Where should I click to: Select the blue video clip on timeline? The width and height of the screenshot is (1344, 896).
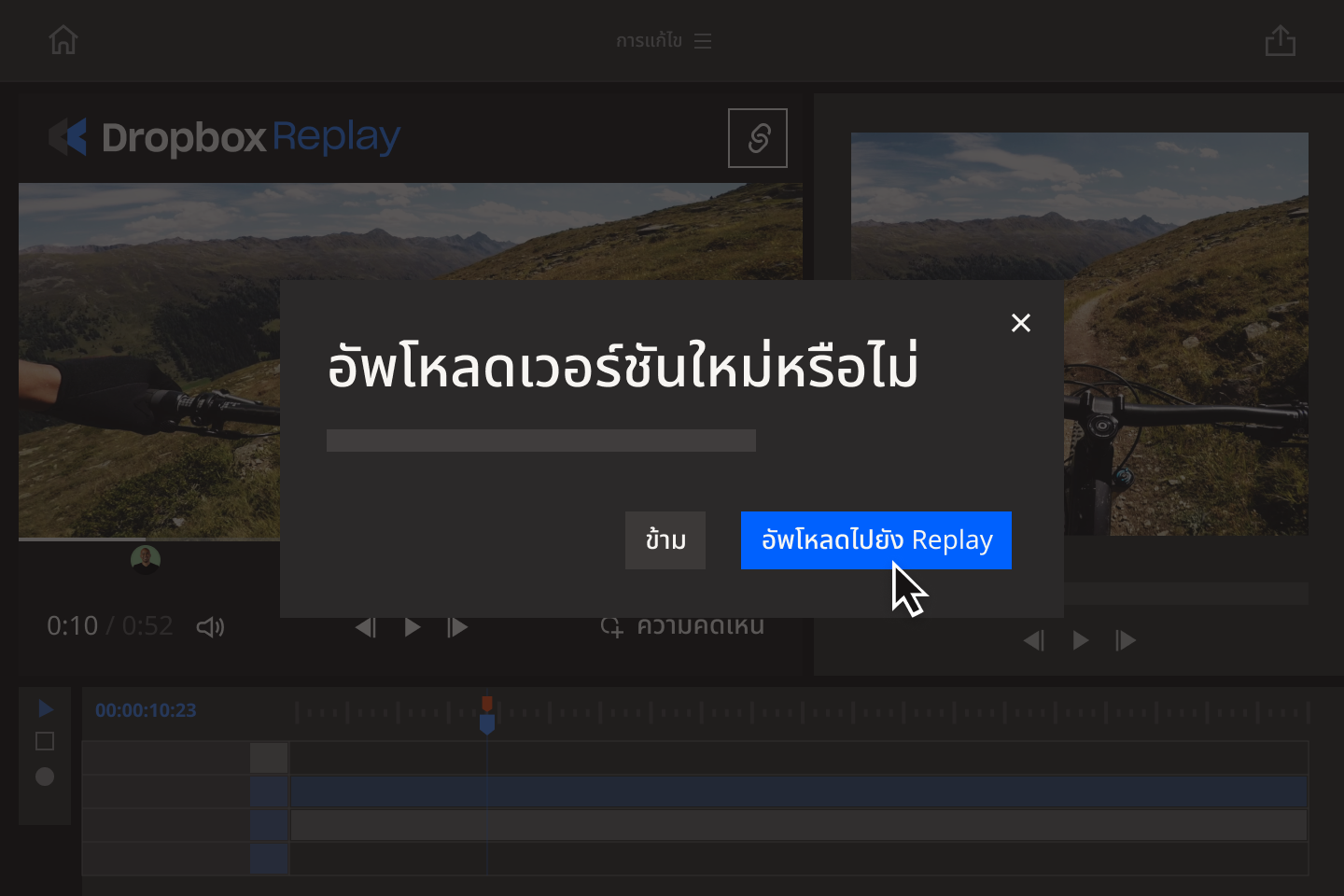pyautogui.click(x=799, y=791)
